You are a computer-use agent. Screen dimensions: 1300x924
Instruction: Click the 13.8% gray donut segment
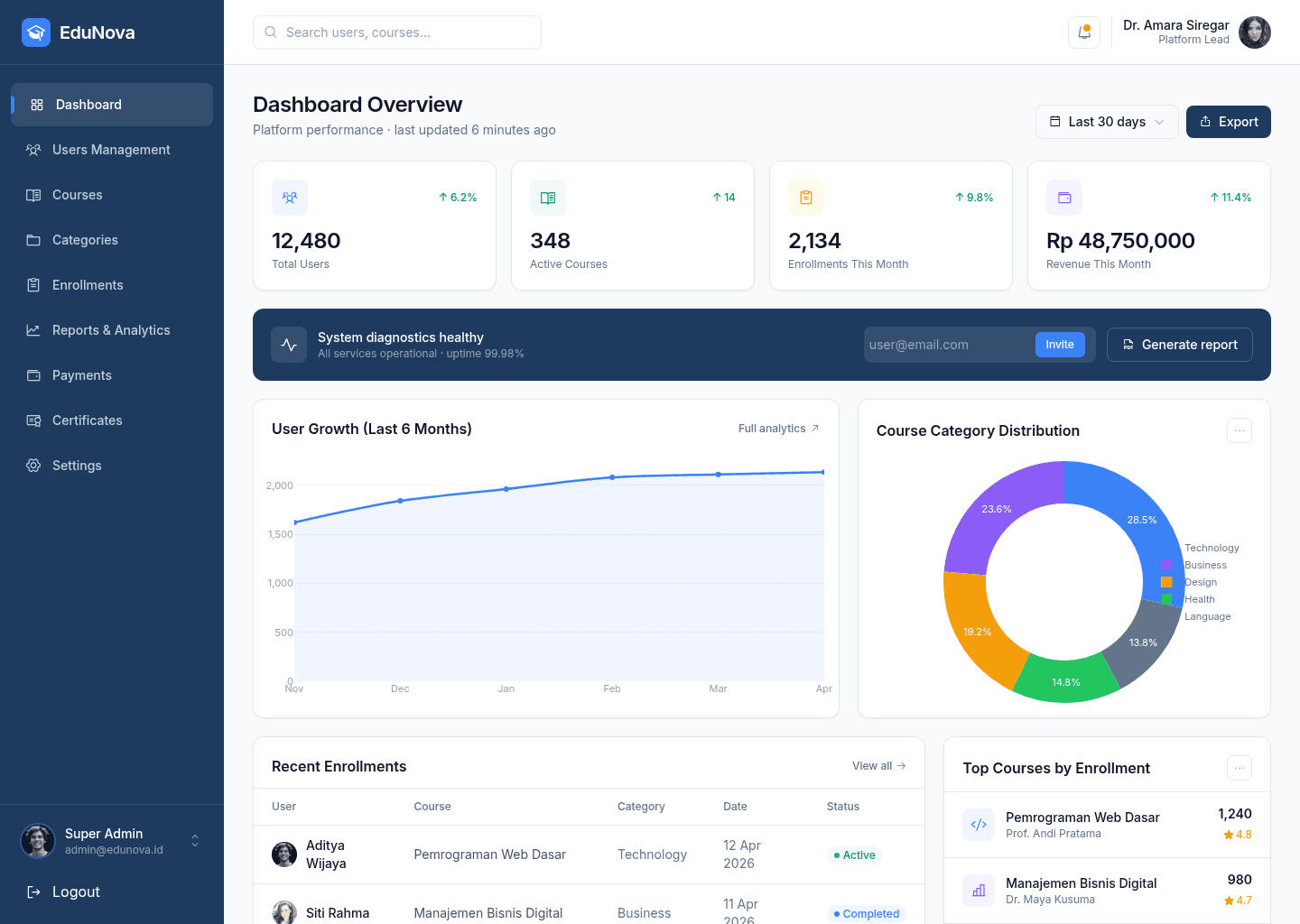[x=1143, y=642]
